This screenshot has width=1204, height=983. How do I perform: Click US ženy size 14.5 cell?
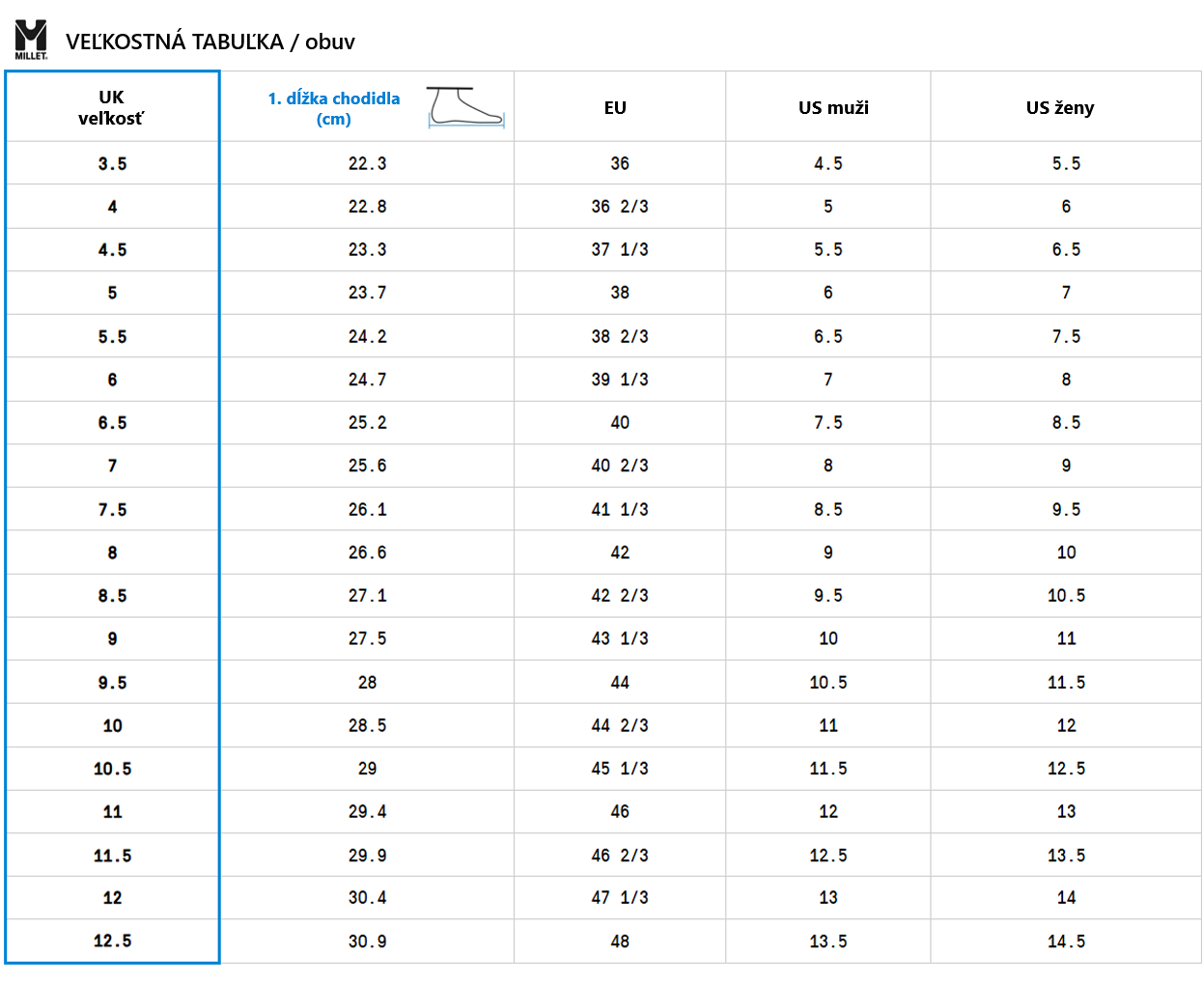[1066, 941]
